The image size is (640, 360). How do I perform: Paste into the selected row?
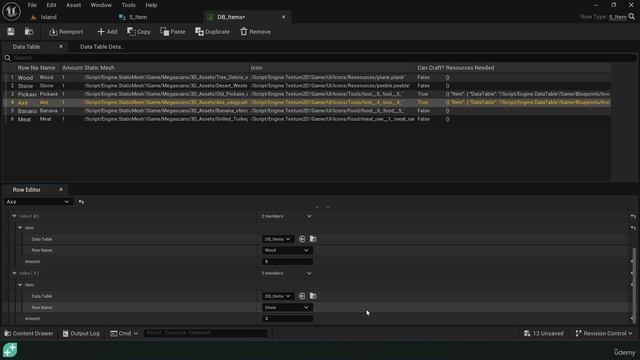click(173, 31)
